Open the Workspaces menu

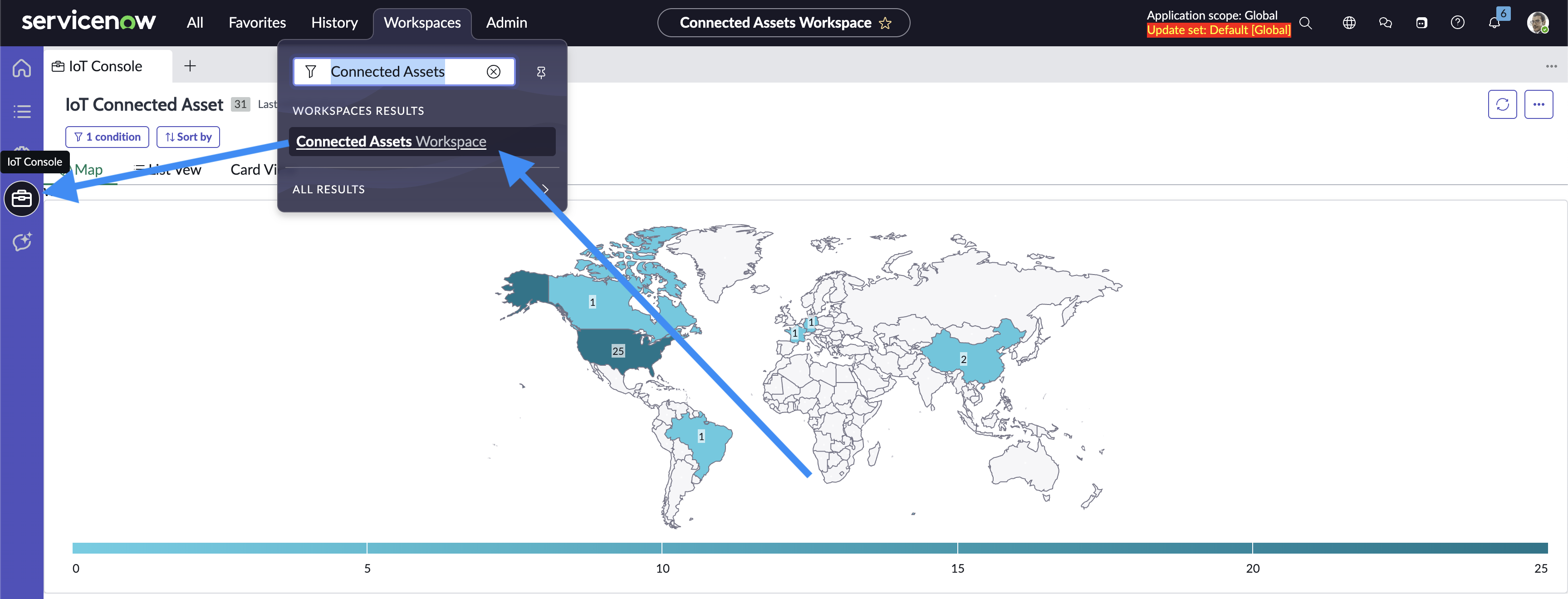tap(422, 23)
